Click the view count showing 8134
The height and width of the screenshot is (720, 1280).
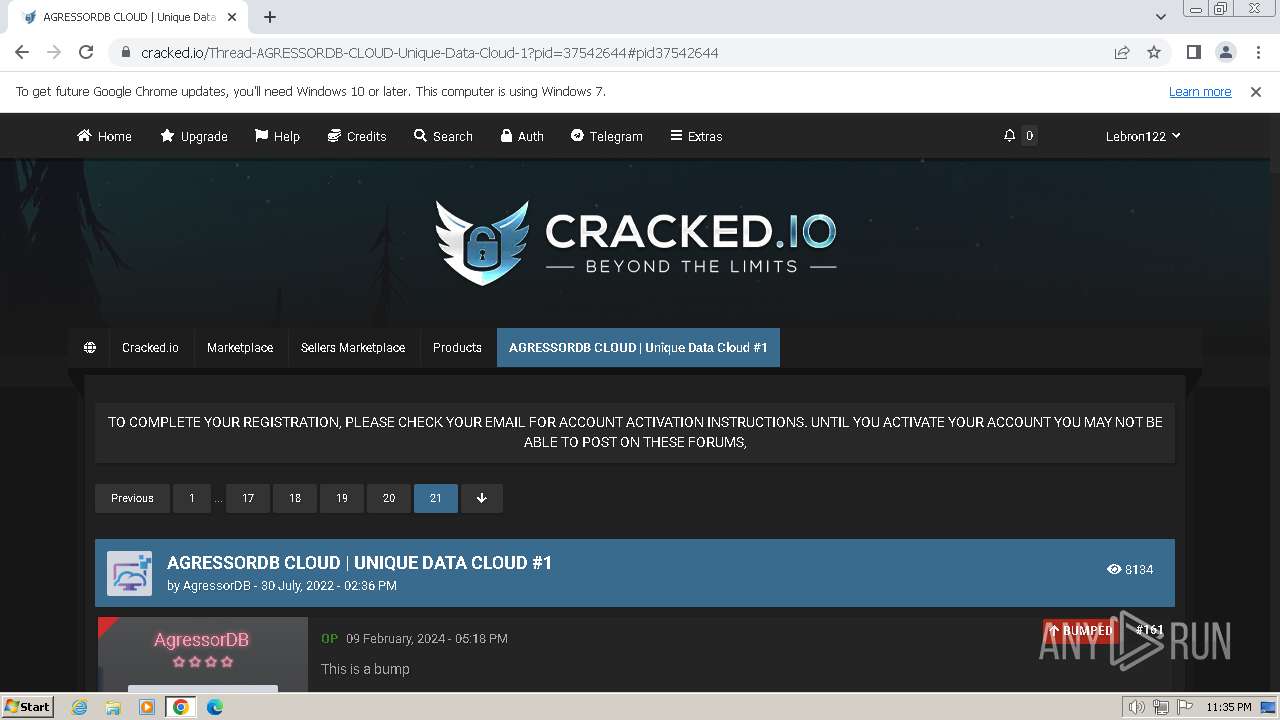(1130, 569)
